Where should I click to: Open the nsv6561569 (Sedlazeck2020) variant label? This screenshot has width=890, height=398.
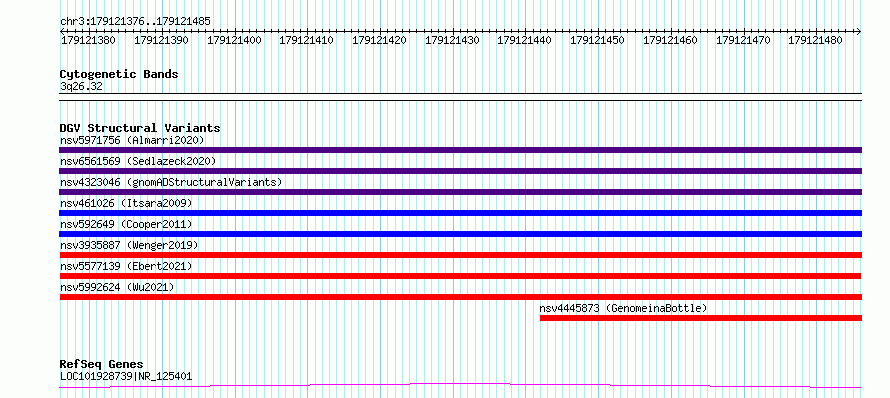pos(138,161)
